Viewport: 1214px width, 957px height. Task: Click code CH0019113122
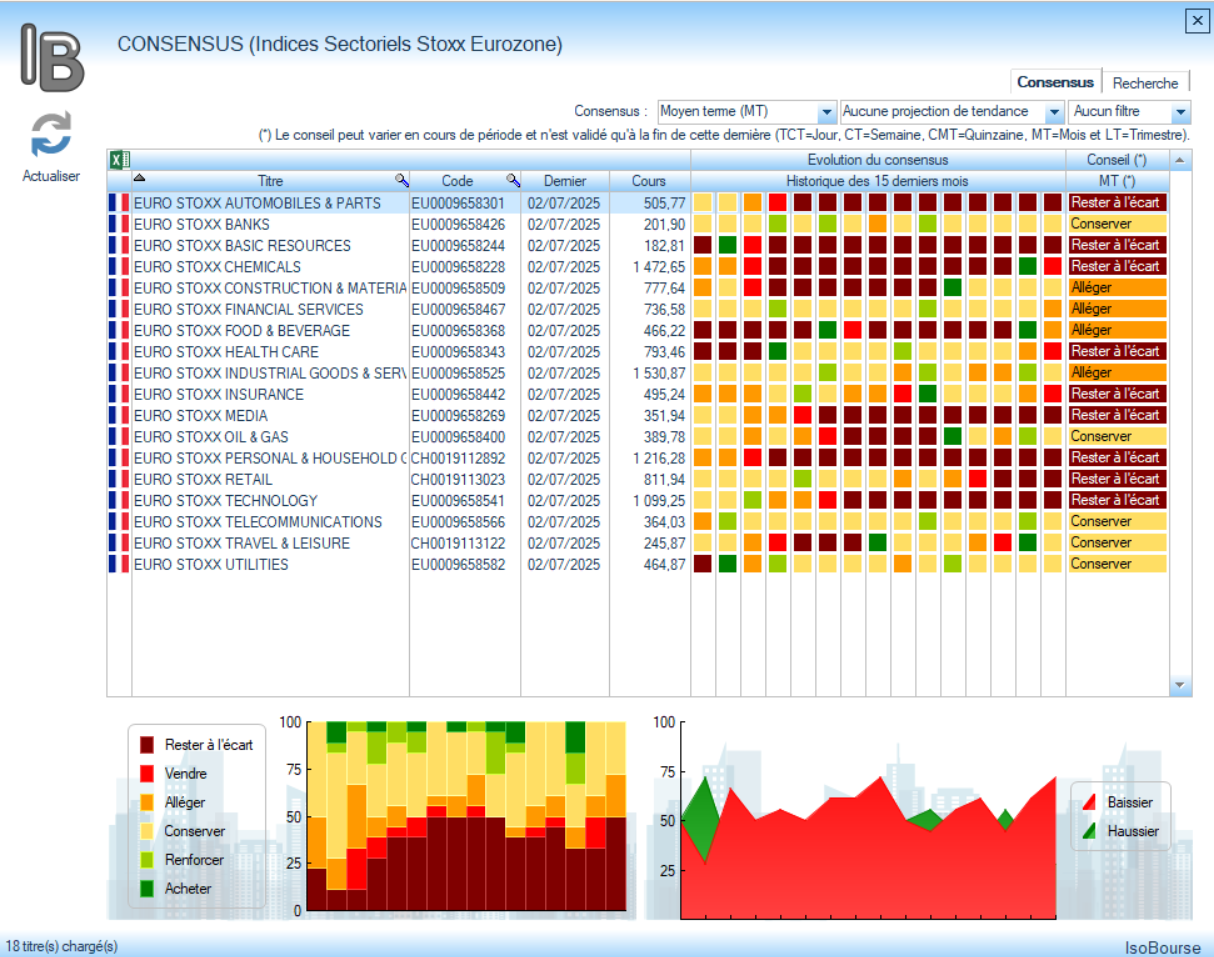pos(458,543)
